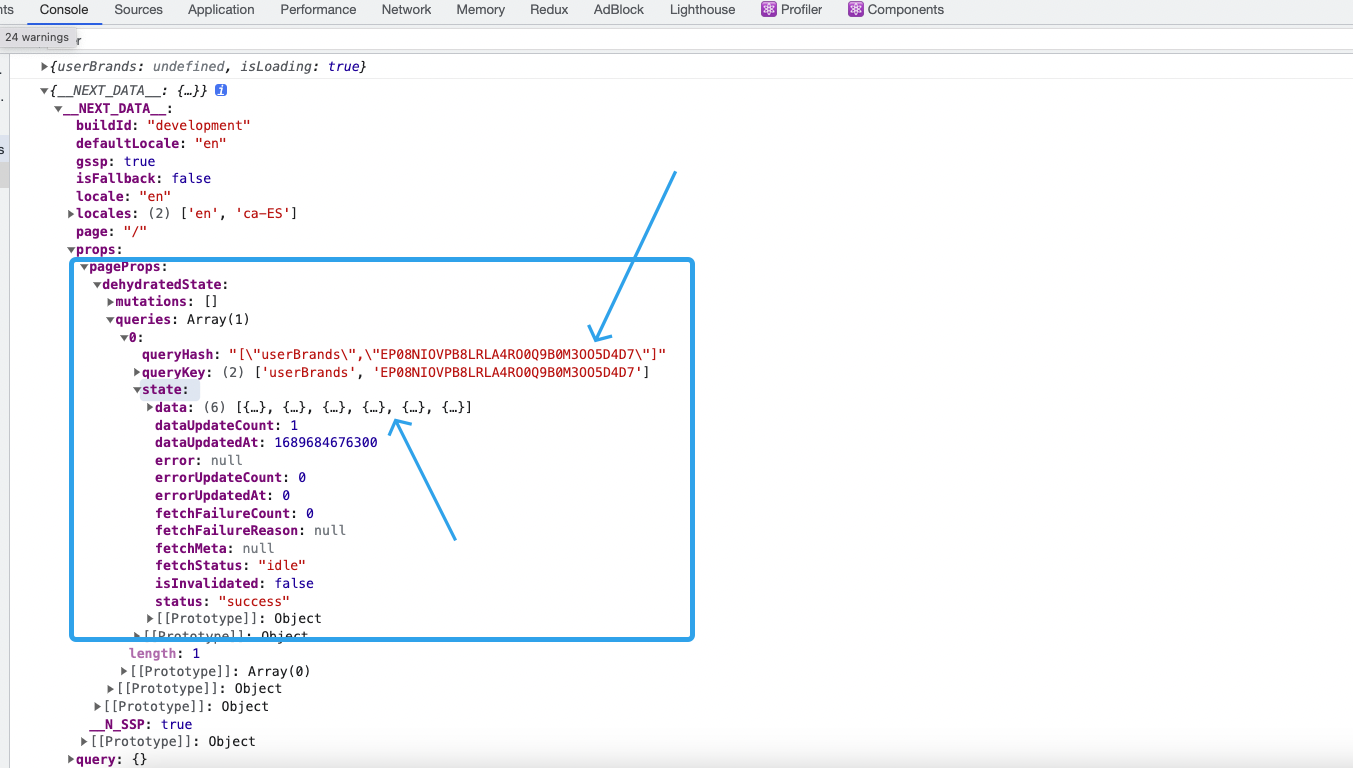This screenshot has width=1353, height=768.
Task: Click the defaultLocale "en" line
Action: click(151, 143)
